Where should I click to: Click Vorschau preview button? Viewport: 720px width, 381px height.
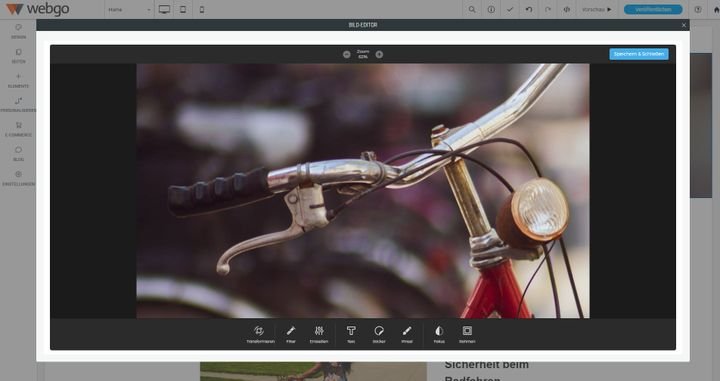point(596,10)
